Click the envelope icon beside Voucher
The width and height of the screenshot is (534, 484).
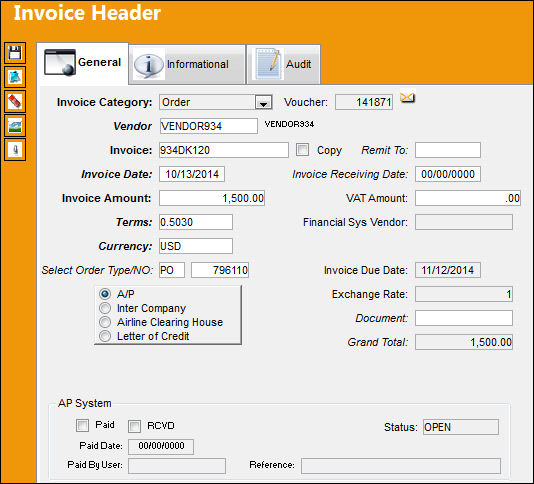click(407, 98)
